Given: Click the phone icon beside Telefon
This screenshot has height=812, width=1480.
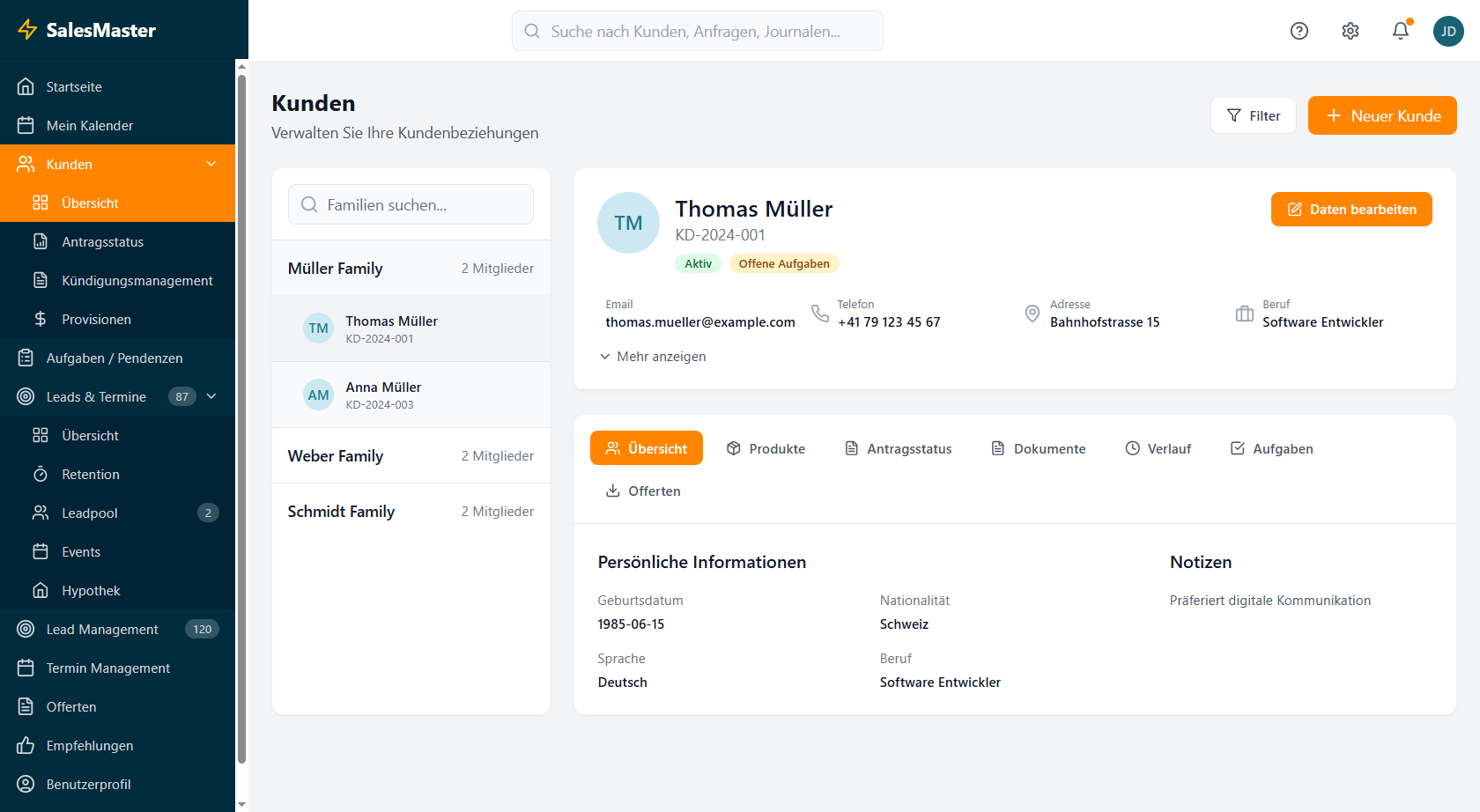Looking at the screenshot, I should click(819, 314).
